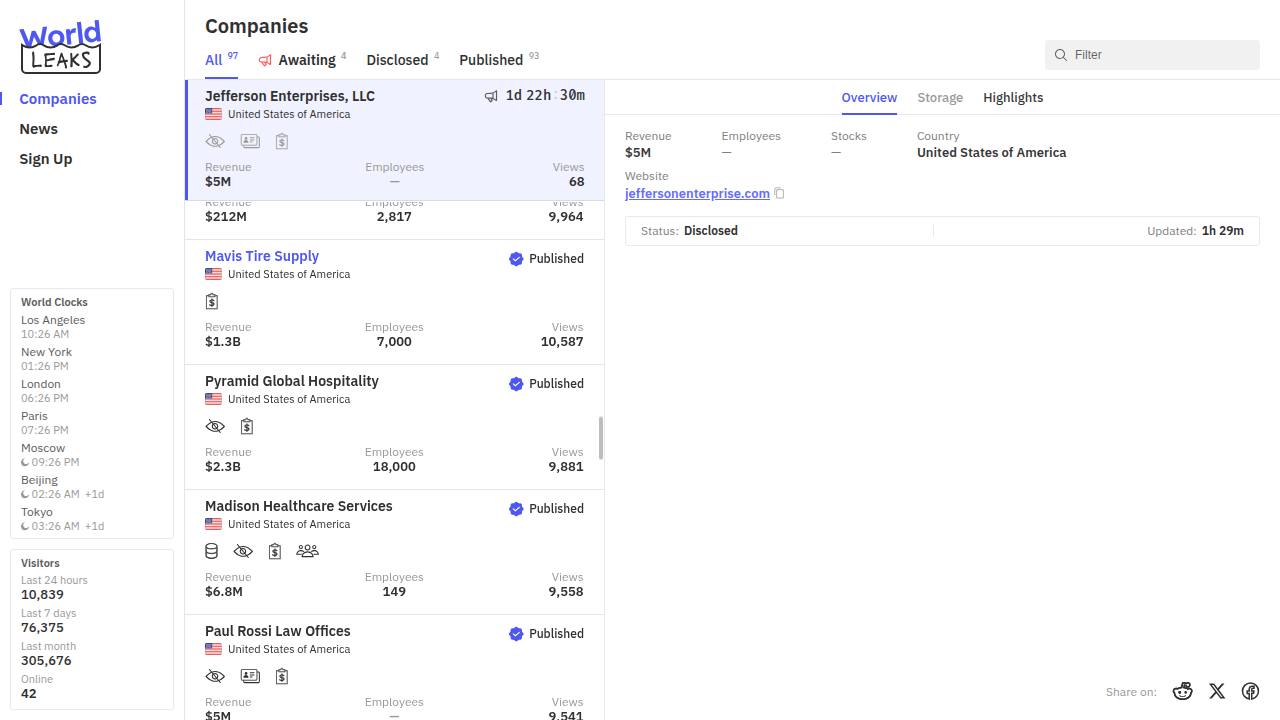Screen dimensions: 1280x720
Task: Share on Reddit icon
Action: 1183,691
